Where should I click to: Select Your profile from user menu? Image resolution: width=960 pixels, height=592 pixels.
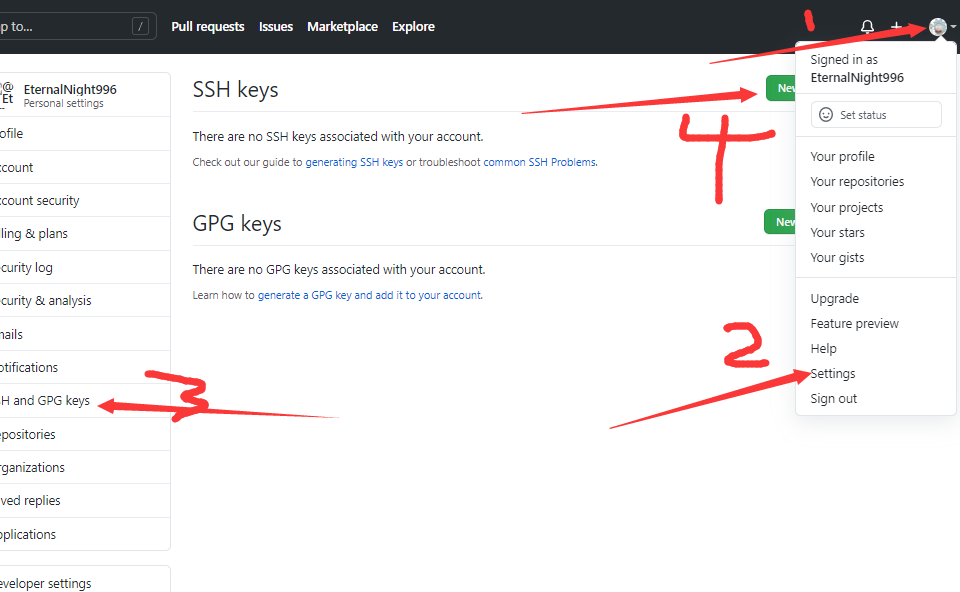click(842, 156)
